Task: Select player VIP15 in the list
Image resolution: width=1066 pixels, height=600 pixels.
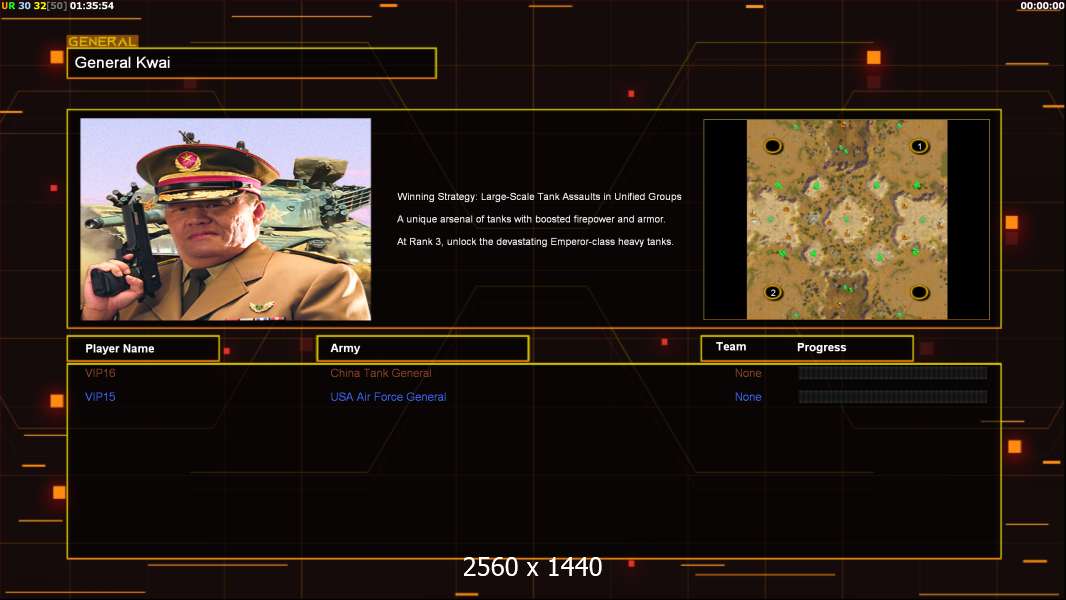Action: [x=101, y=397]
